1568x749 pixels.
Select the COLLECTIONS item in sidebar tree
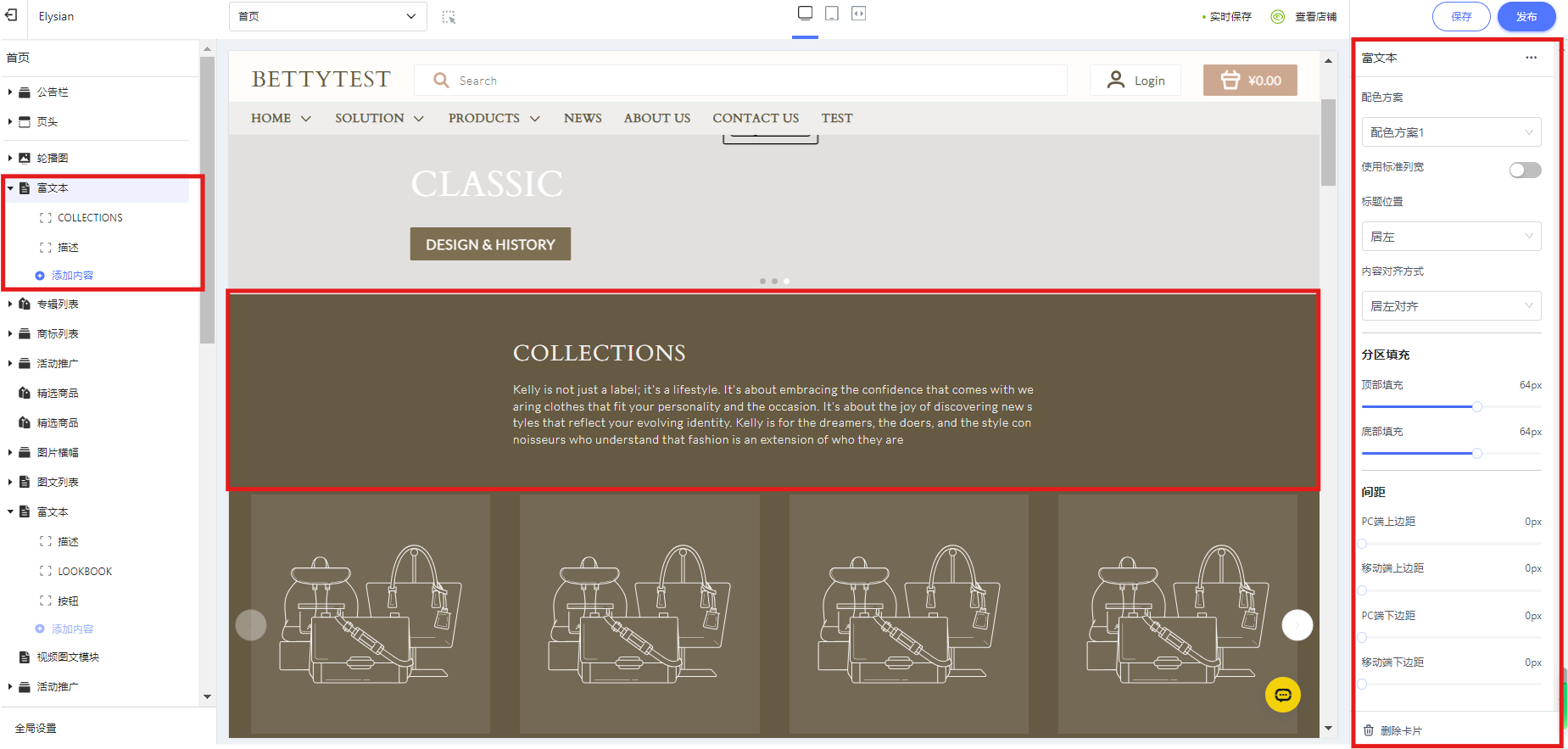click(x=90, y=218)
